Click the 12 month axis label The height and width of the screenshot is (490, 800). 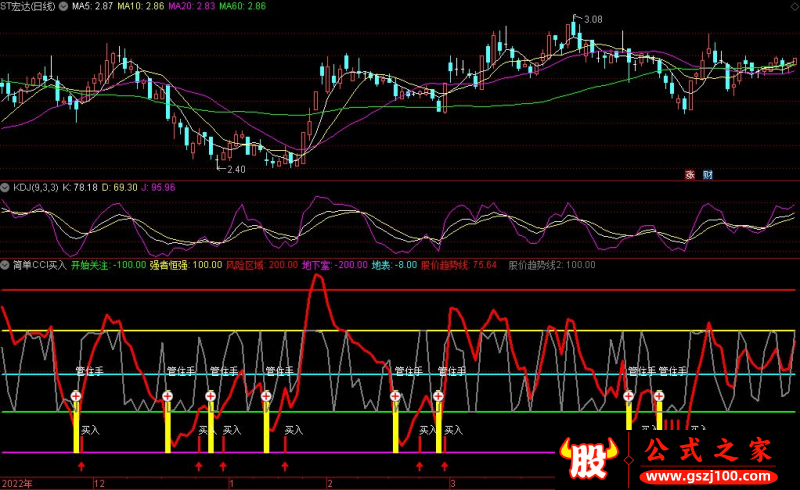[x=99, y=483]
